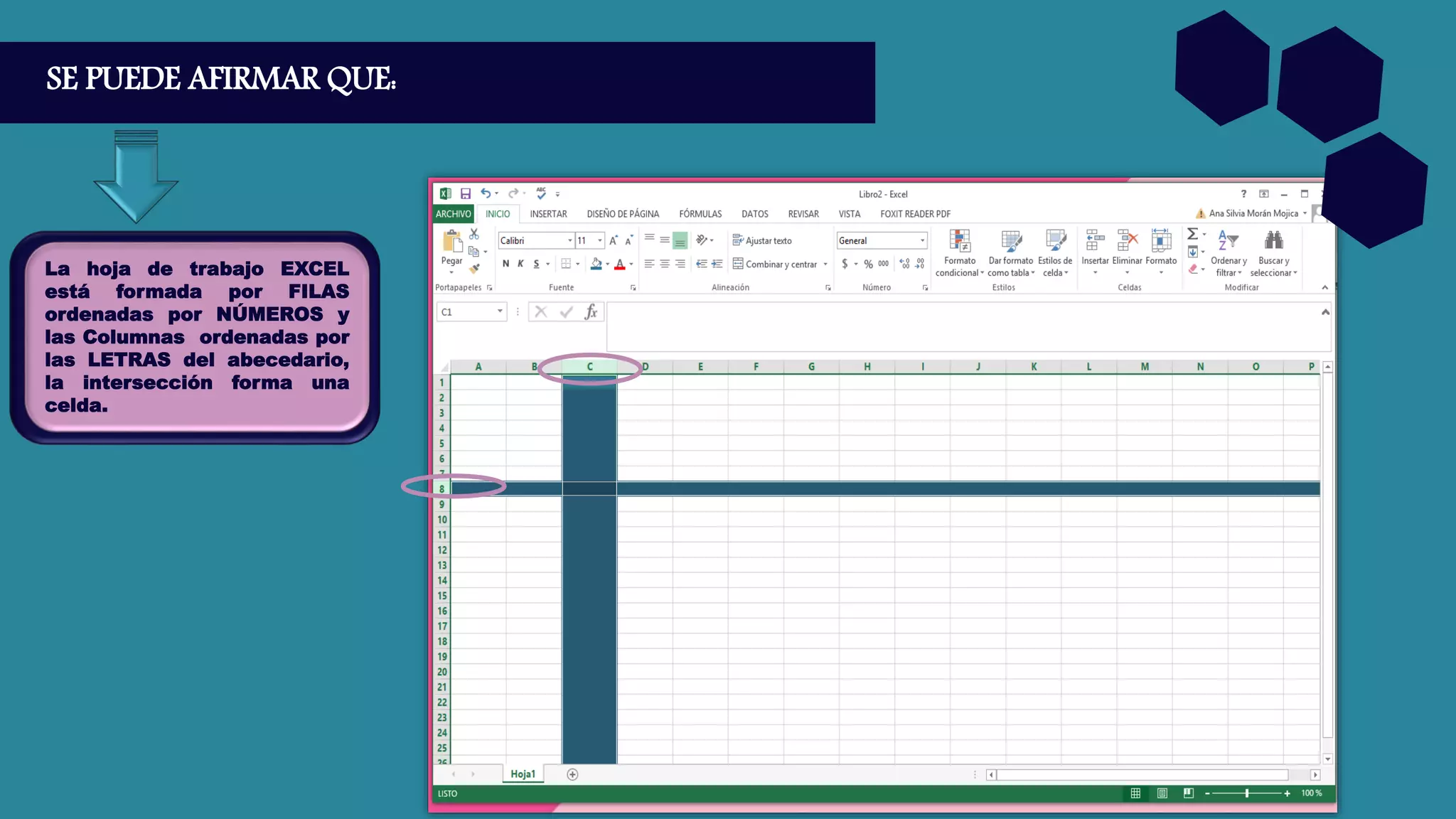Click the Pegar (paste) clipboard icon

point(451,242)
